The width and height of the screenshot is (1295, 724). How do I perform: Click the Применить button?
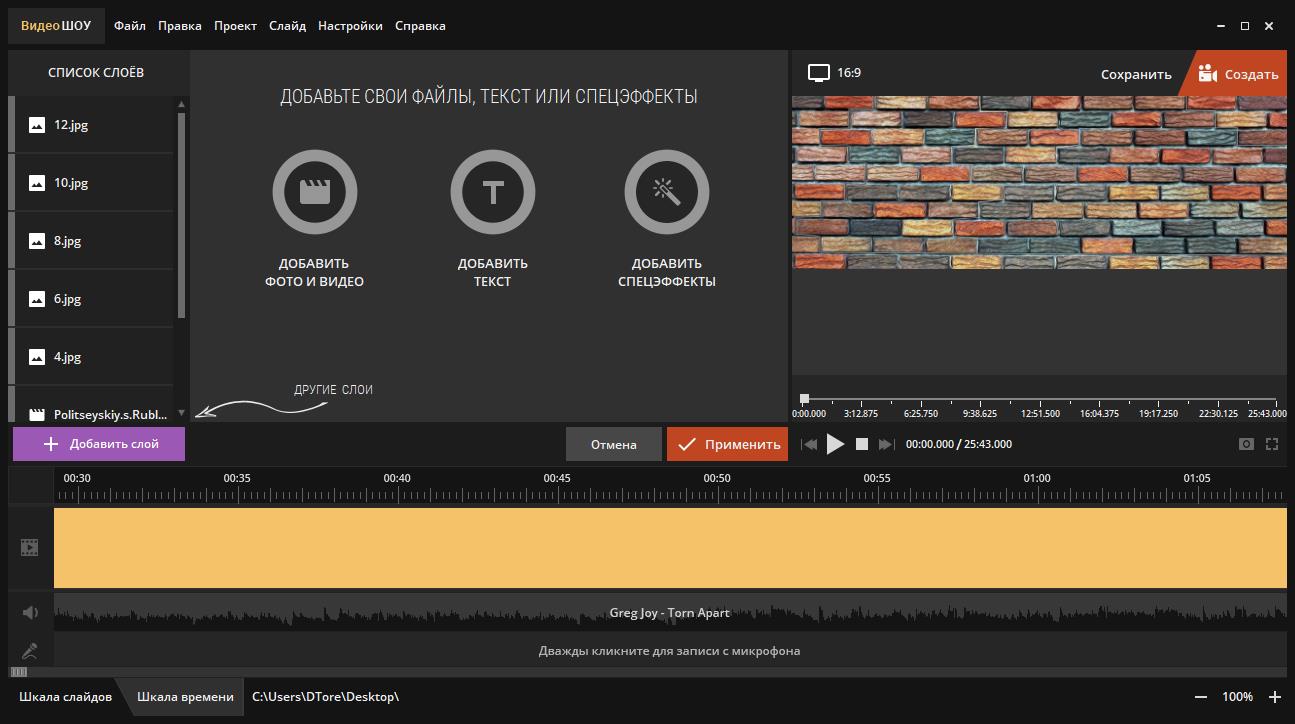tap(727, 444)
